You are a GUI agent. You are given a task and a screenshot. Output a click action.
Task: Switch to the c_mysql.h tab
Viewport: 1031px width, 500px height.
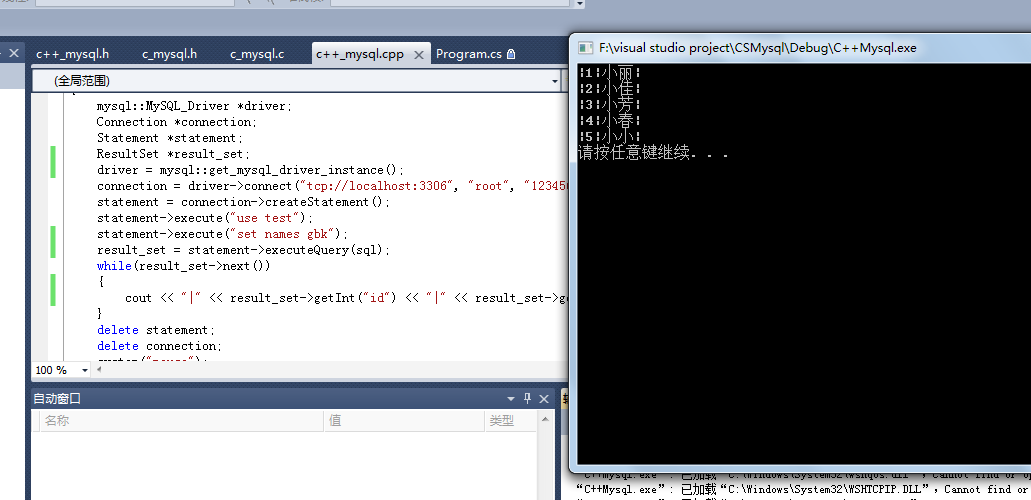click(169, 54)
